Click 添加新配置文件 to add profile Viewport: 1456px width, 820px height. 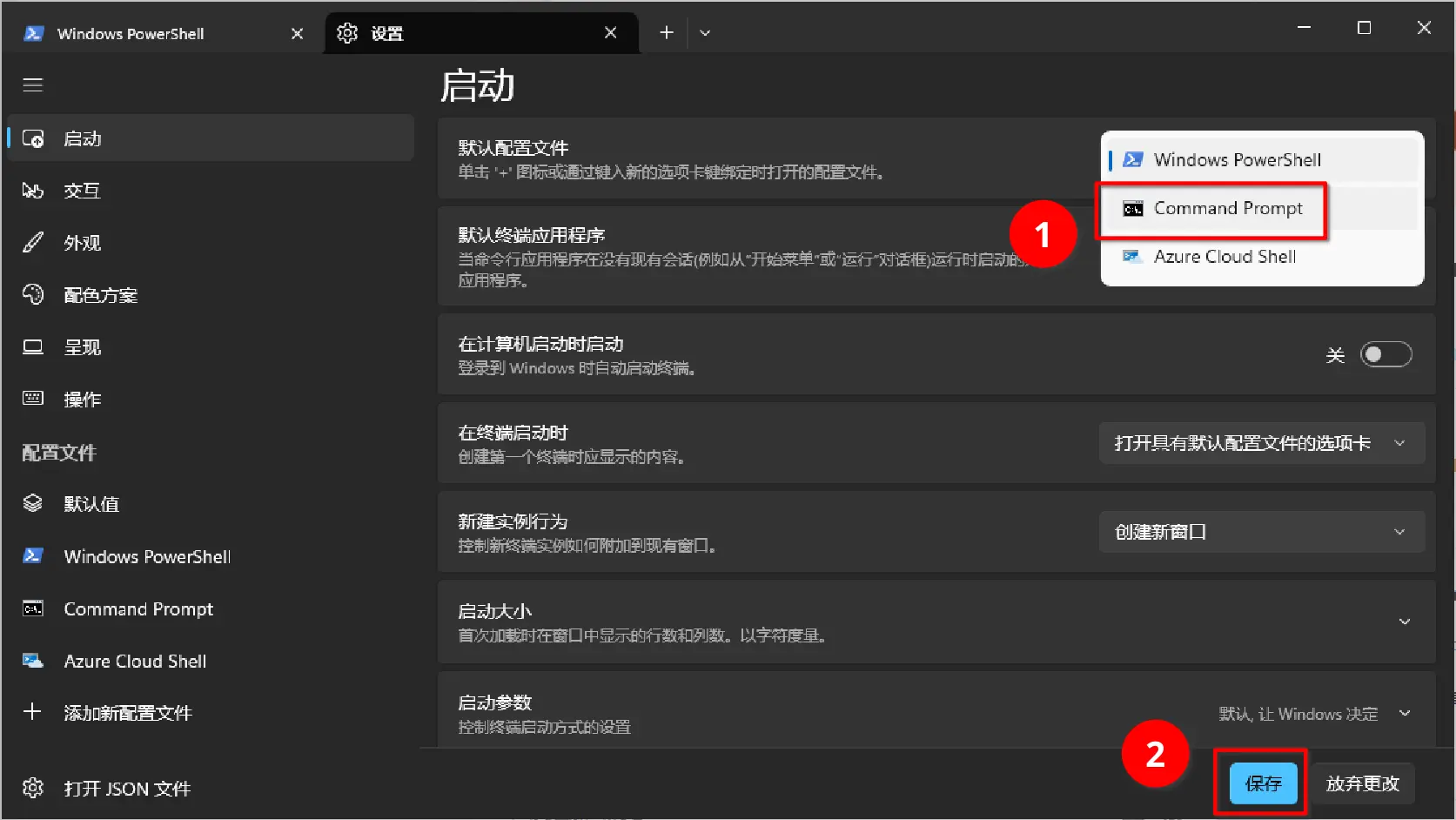coord(211,713)
